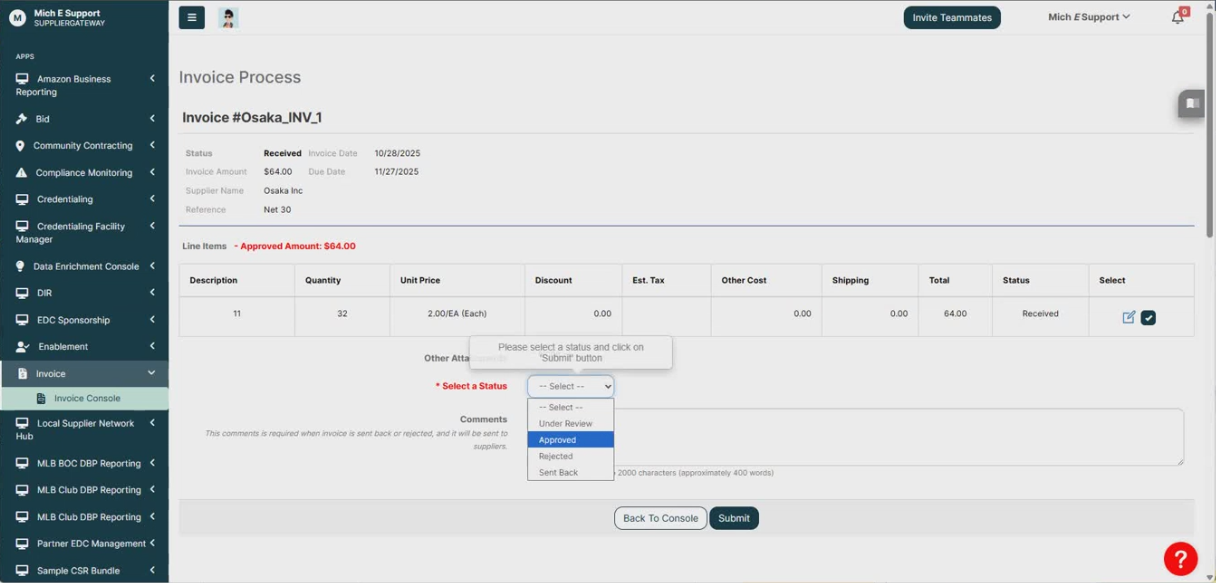Click the hamburger menu icon
Screen dimensions: 1216x583
point(191,17)
